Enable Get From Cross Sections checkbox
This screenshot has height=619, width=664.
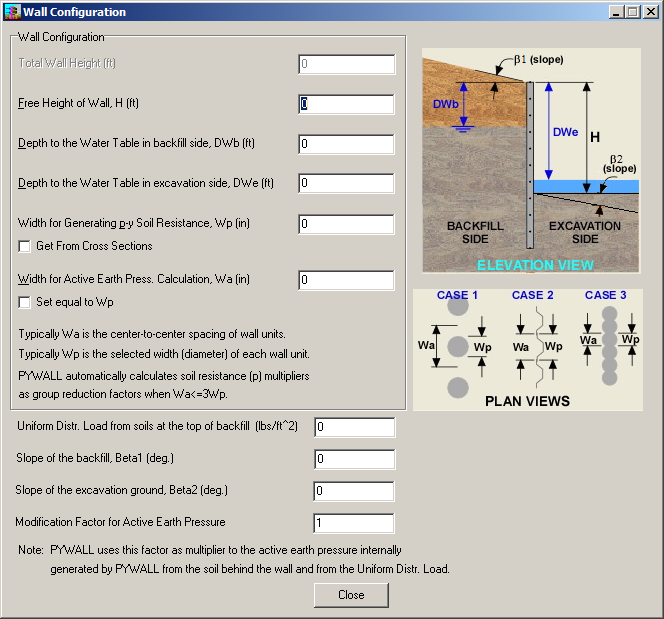tap(26, 246)
